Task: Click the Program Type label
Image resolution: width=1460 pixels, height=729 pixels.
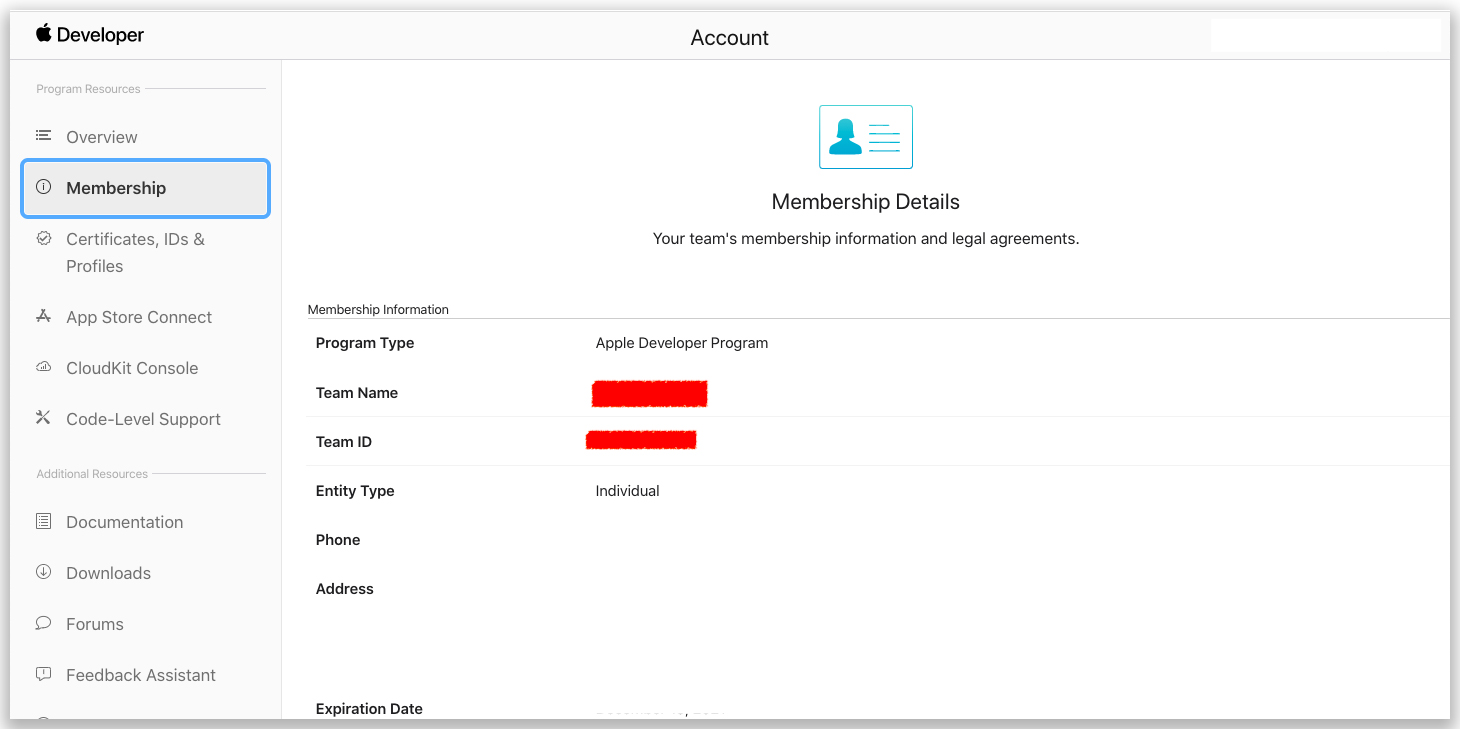Action: click(x=365, y=343)
